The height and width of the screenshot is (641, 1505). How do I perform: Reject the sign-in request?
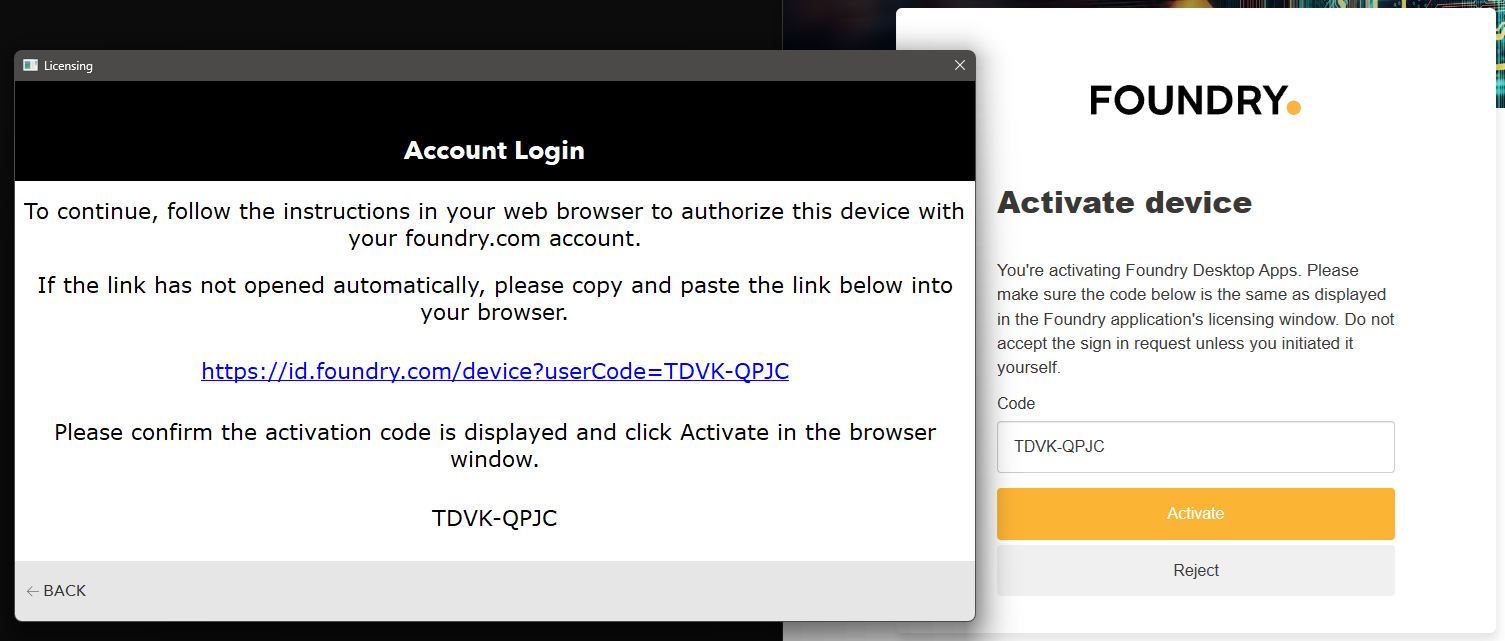click(1195, 570)
